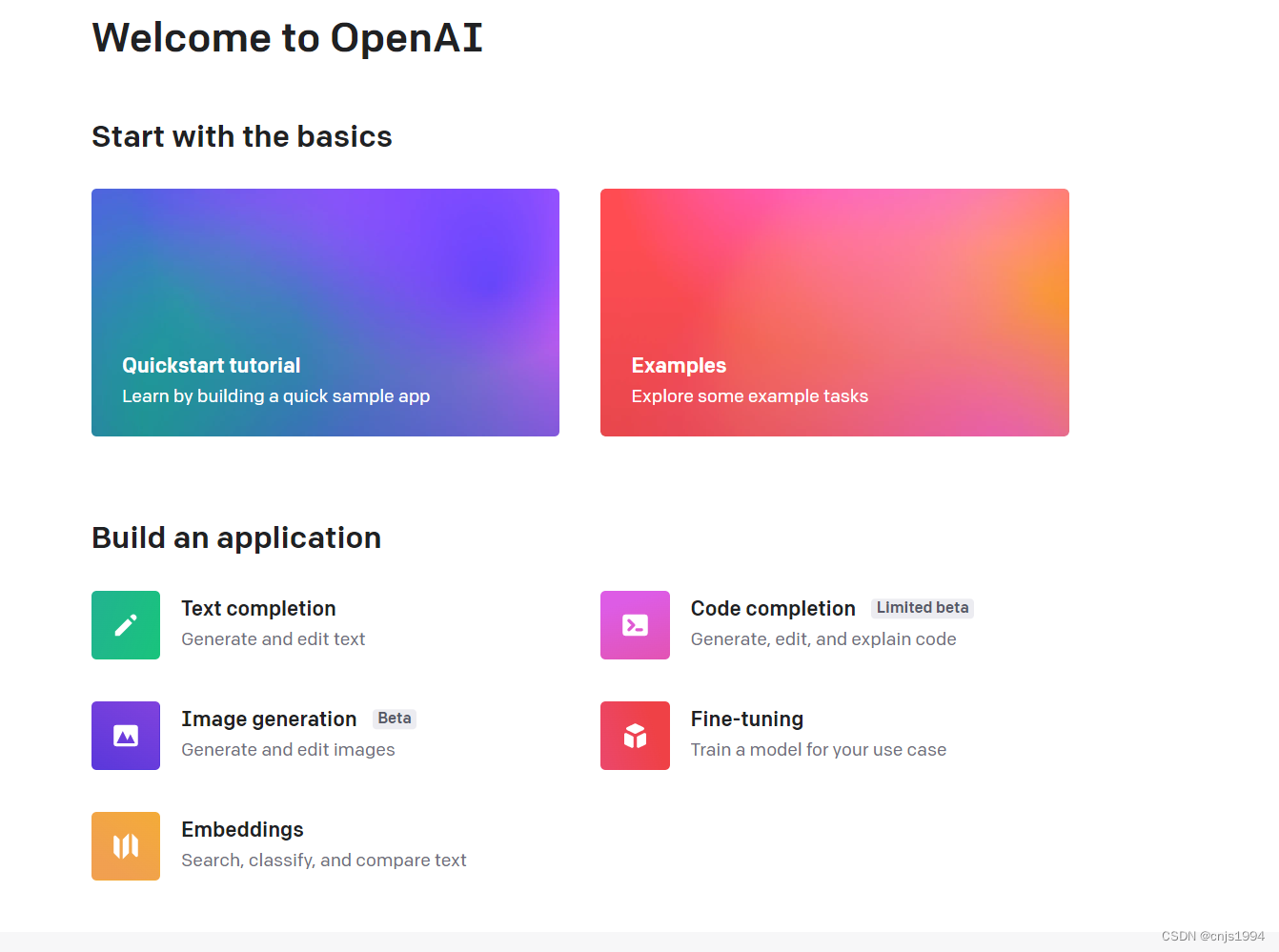Viewport: 1279px width, 952px height.
Task: Click 'Generate and edit text' description
Action: coord(274,639)
